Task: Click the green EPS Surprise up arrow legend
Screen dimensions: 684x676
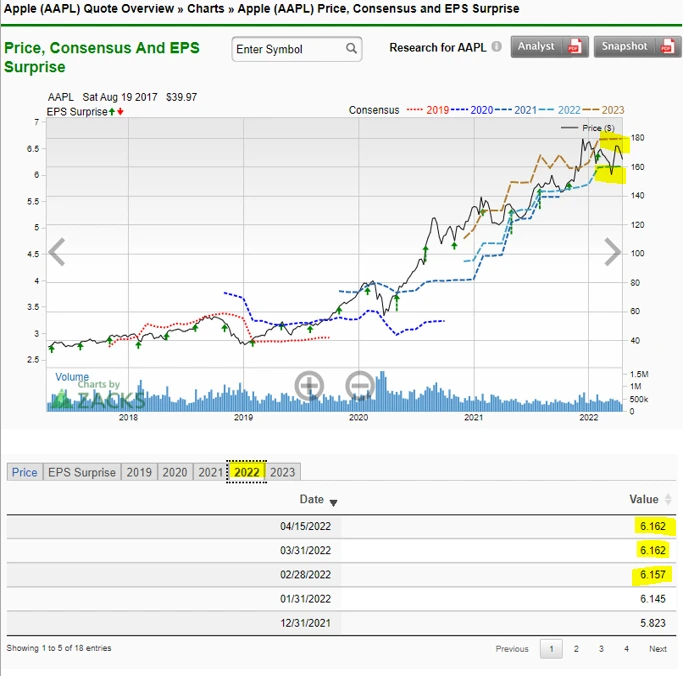Action: [x=112, y=112]
